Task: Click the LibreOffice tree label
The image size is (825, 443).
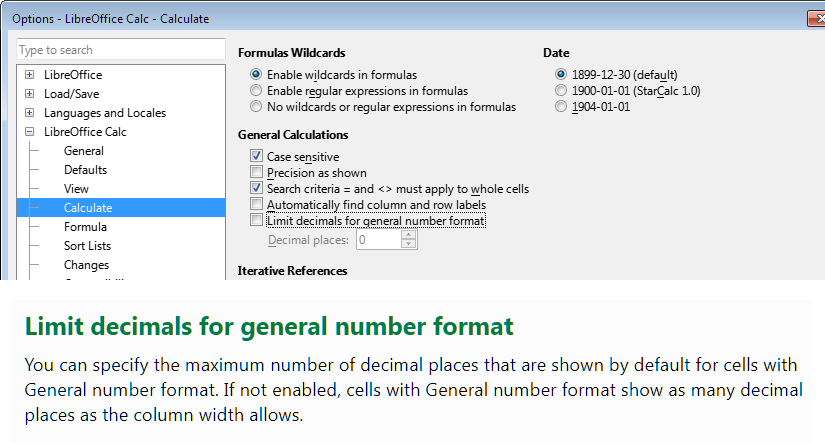Action: [73, 75]
